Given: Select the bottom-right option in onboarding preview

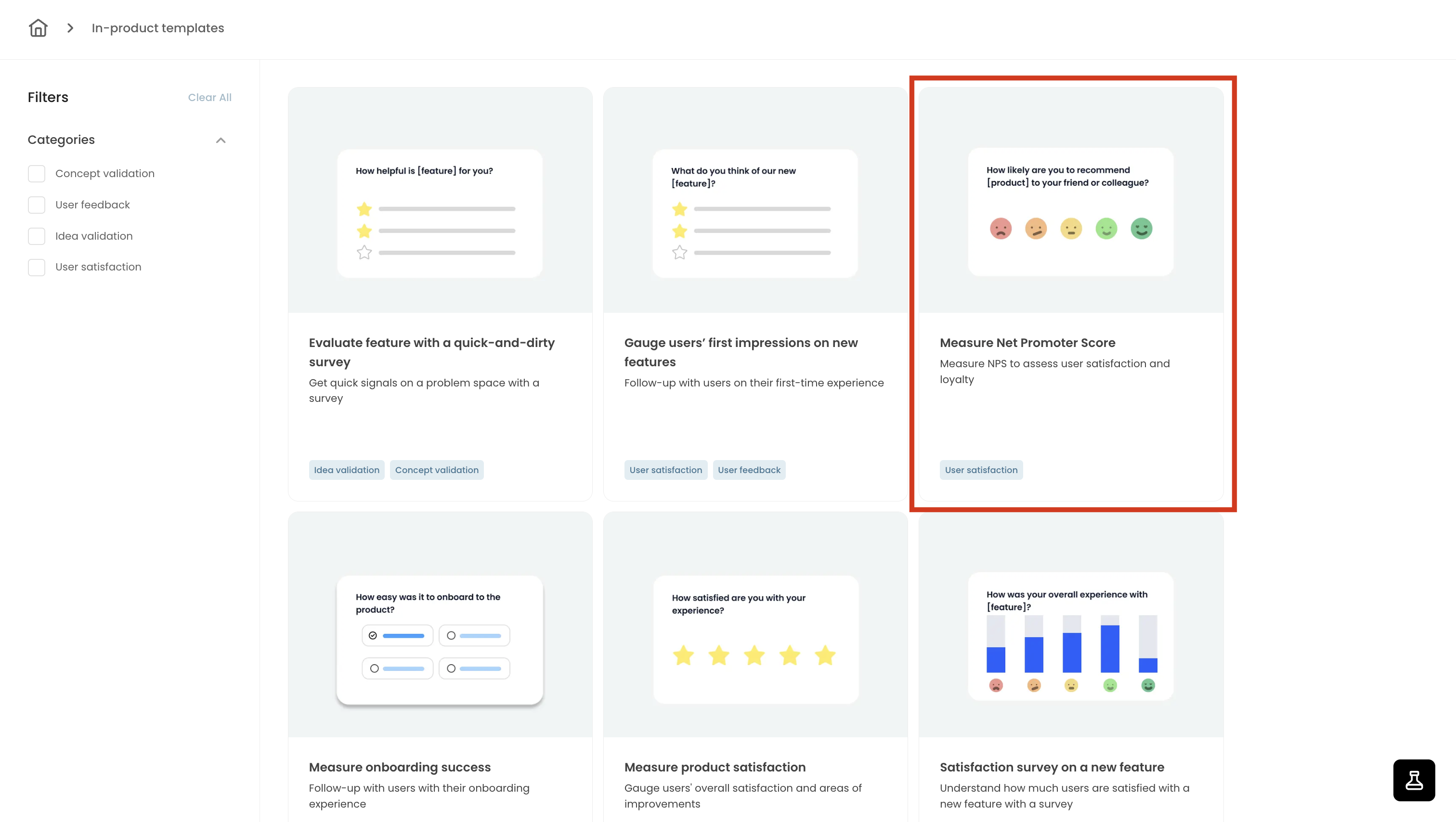Looking at the screenshot, I should (x=474, y=668).
